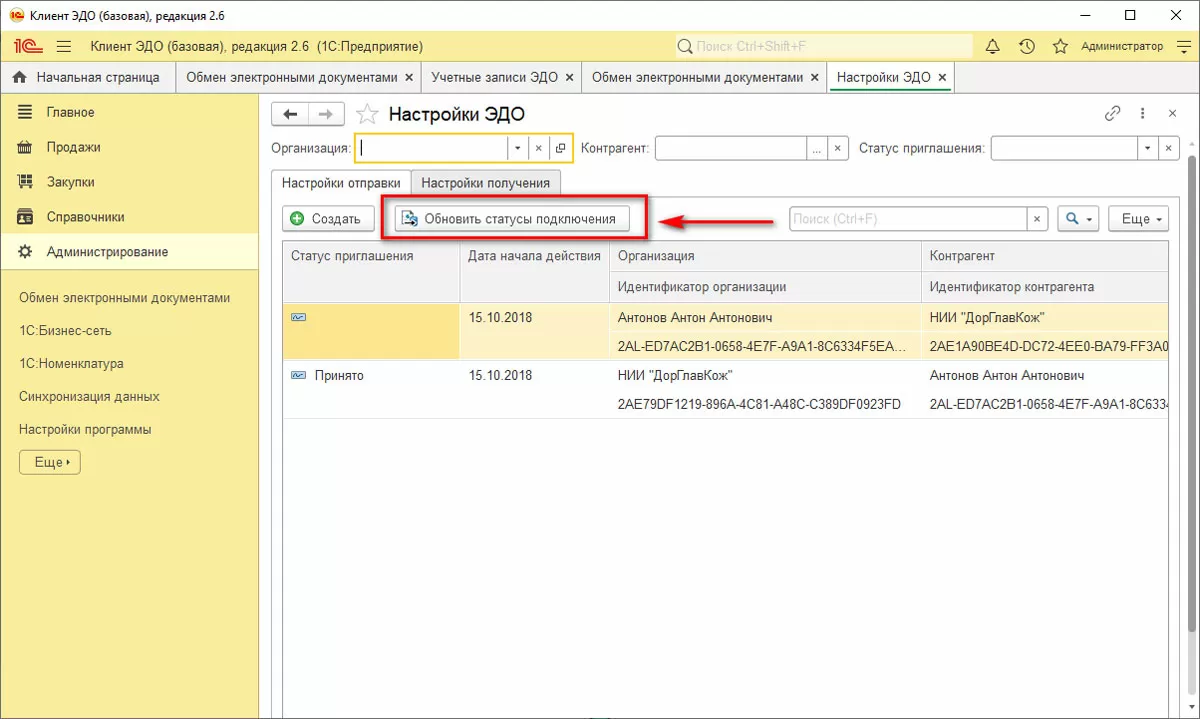Go back with left arrow button
The width and height of the screenshot is (1200, 719).
pyautogui.click(x=290, y=114)
